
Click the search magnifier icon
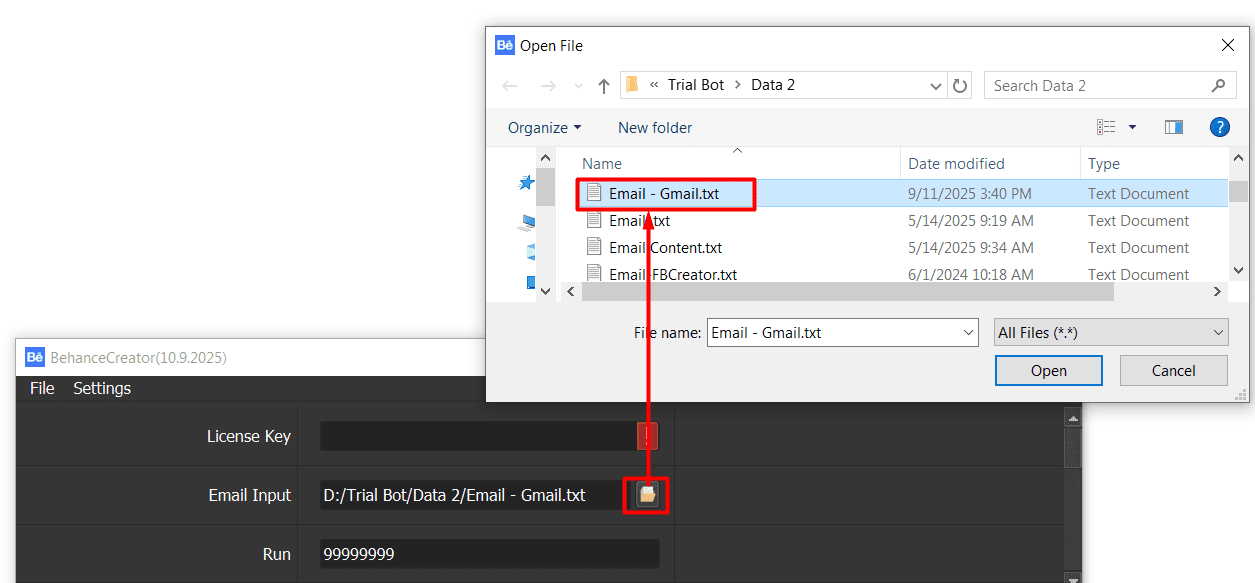point(1217,86)
